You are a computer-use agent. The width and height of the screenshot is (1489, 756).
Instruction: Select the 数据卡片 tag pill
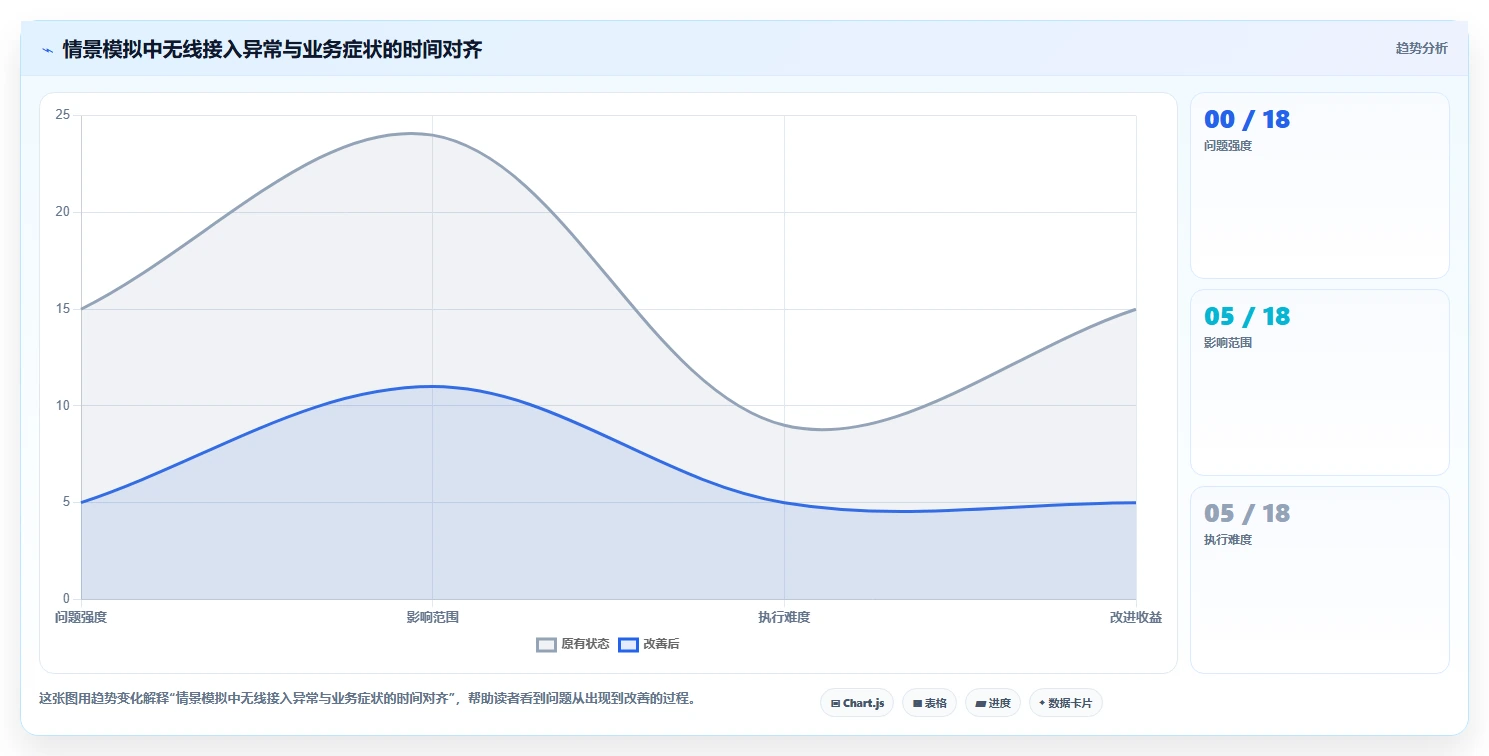pos(1066,703)
